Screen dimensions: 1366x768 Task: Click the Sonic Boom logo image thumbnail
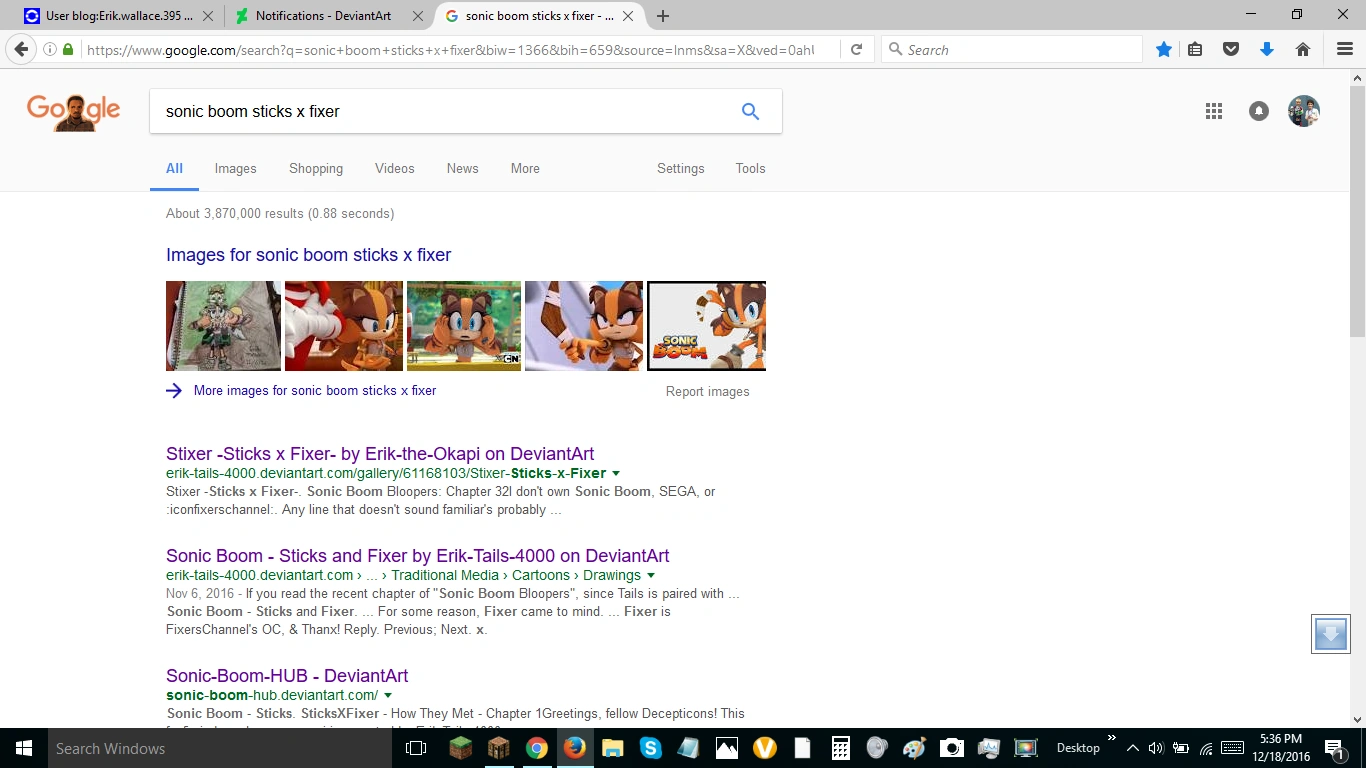[x=706, y=326]
